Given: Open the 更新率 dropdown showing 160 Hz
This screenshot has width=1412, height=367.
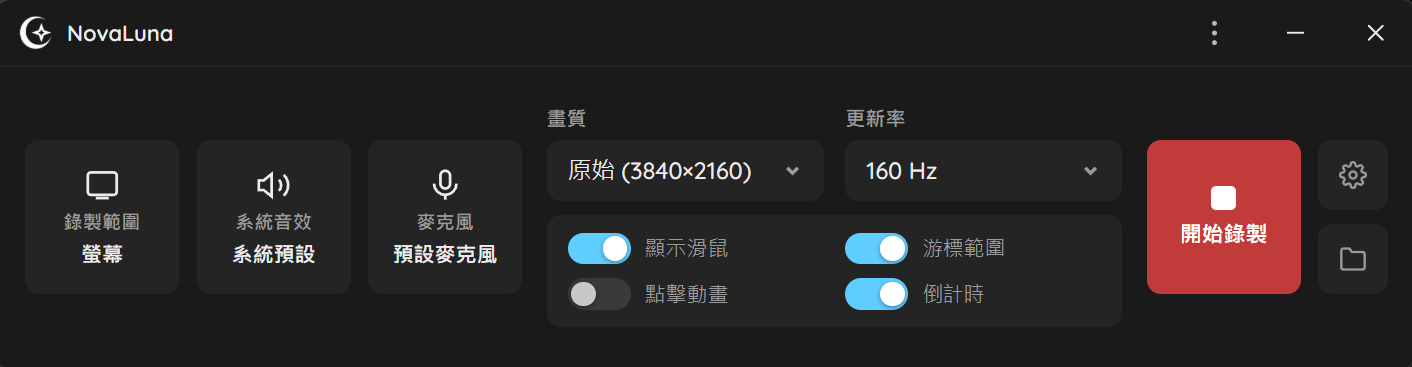Looking at the screenshot, I should point(983,171).
